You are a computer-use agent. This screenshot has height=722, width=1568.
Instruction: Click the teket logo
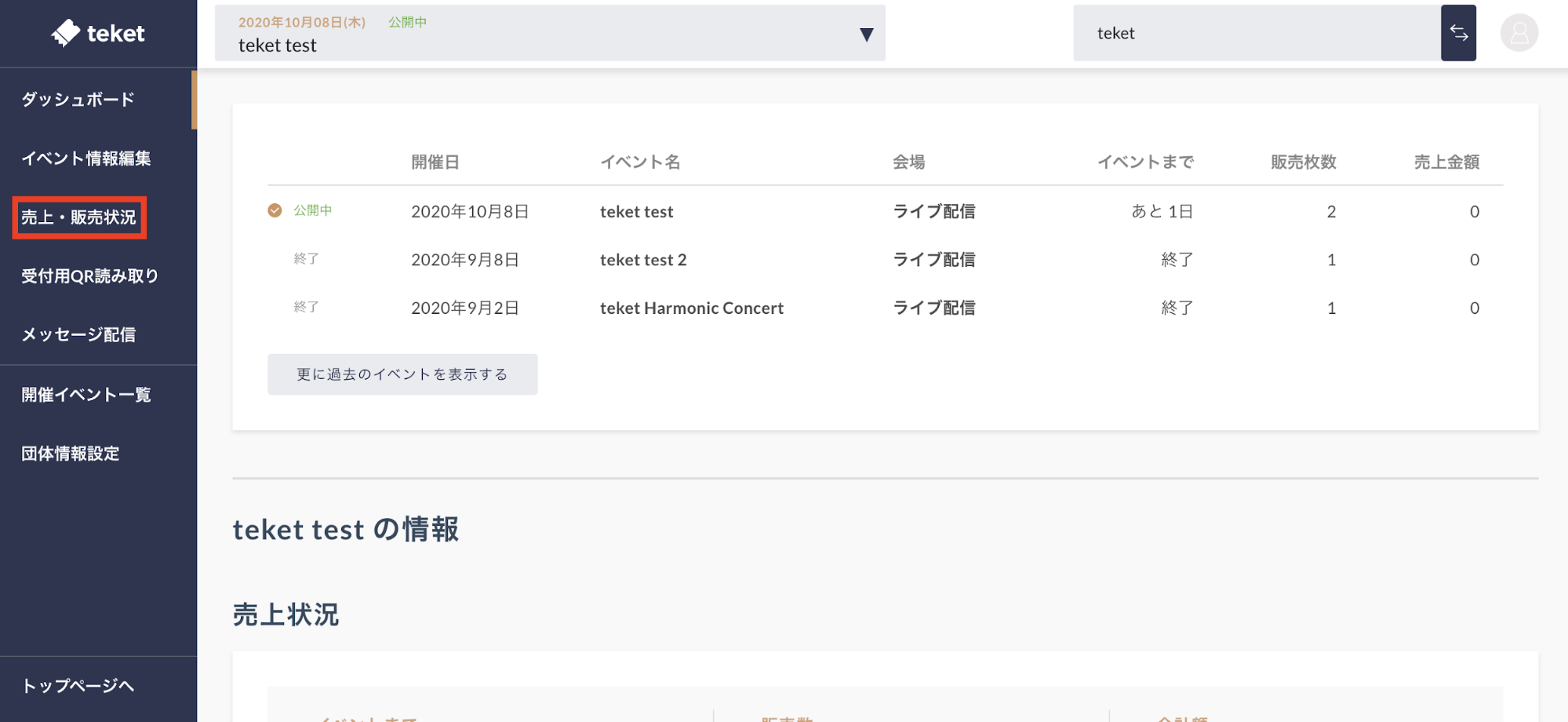98,33
